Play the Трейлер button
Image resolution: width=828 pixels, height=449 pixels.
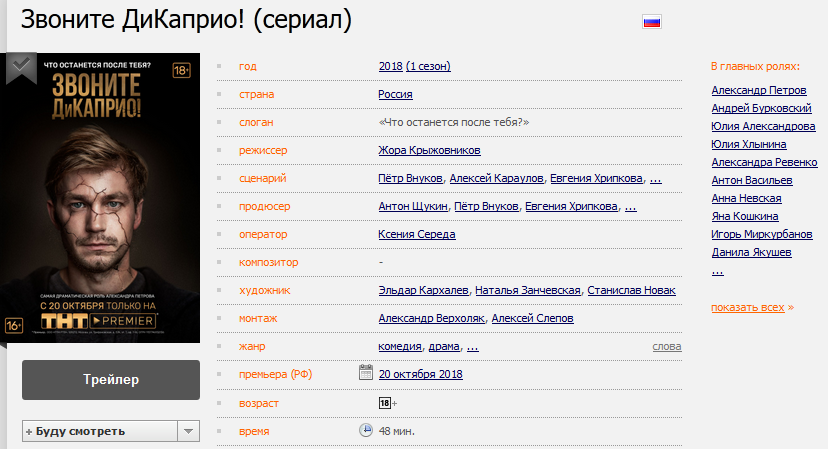click(x=111, y=380)
